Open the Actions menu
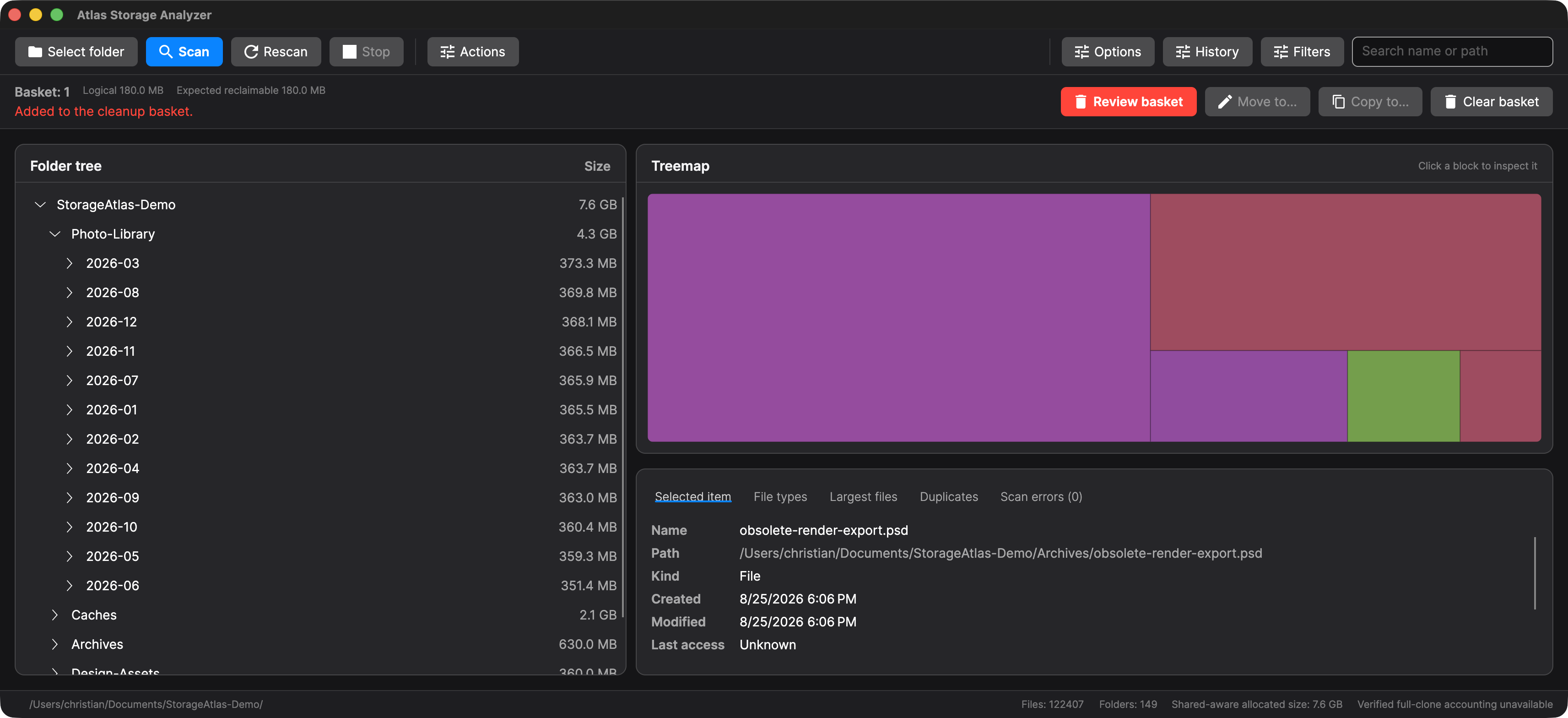 pyautogui.click(x=472, y=52)
